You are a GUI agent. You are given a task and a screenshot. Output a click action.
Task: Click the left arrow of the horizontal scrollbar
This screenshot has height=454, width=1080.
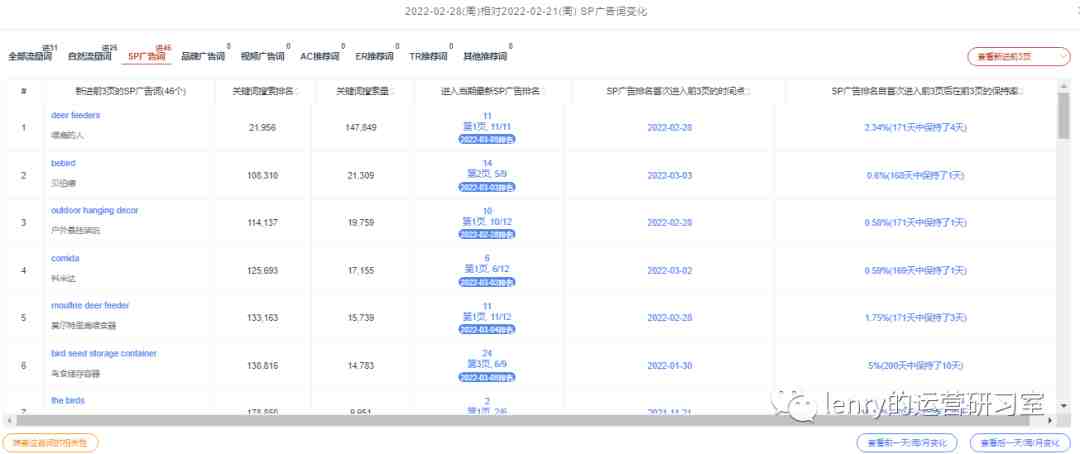[x=10, y=420]
